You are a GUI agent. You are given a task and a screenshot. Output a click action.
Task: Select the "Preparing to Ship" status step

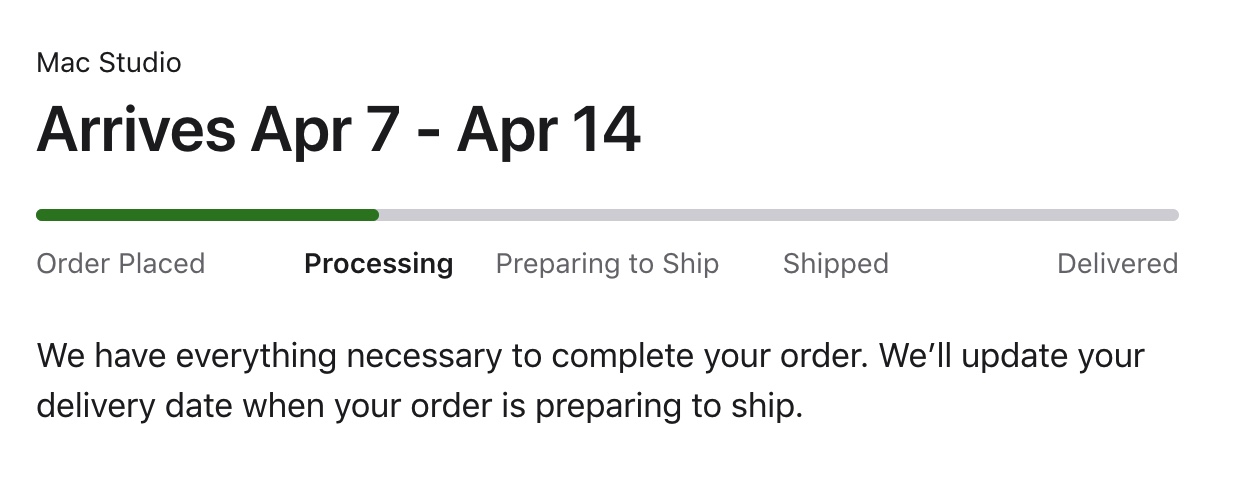[607, 264]
